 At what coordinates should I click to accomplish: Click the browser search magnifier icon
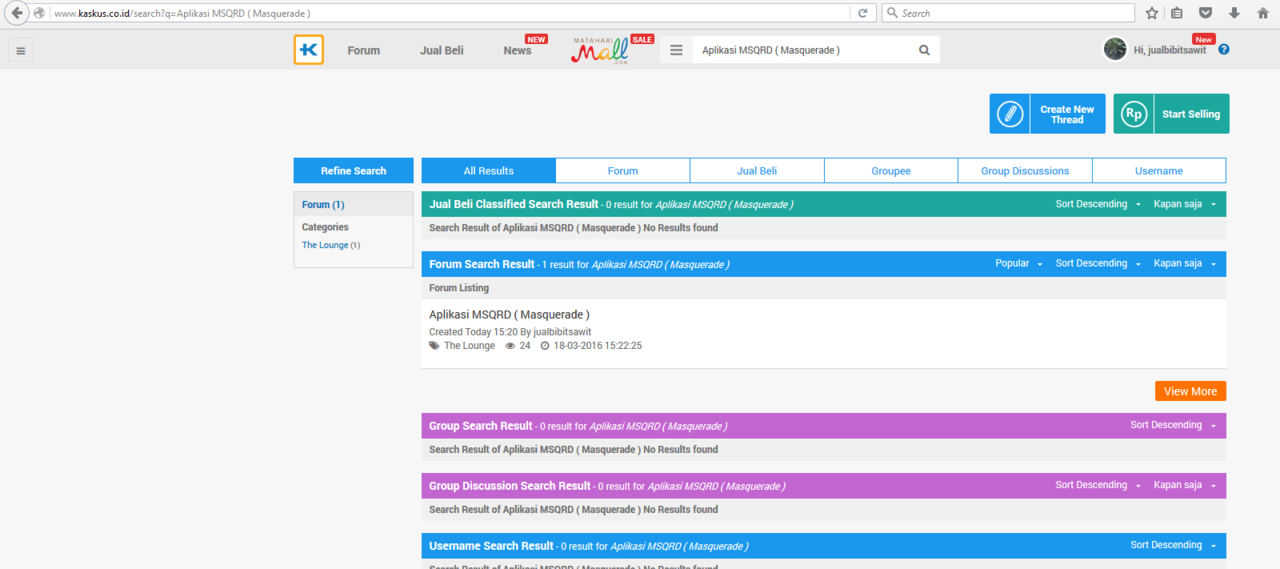(892, 13)
